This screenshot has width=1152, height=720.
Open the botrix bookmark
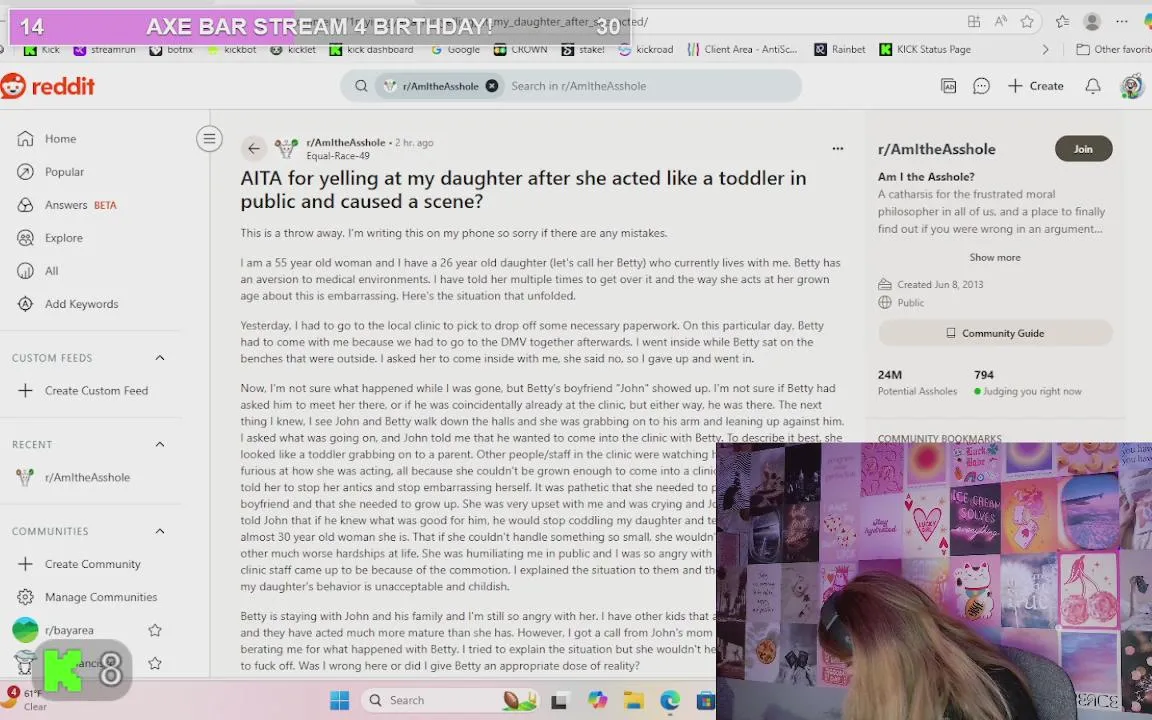coord(171,49)
